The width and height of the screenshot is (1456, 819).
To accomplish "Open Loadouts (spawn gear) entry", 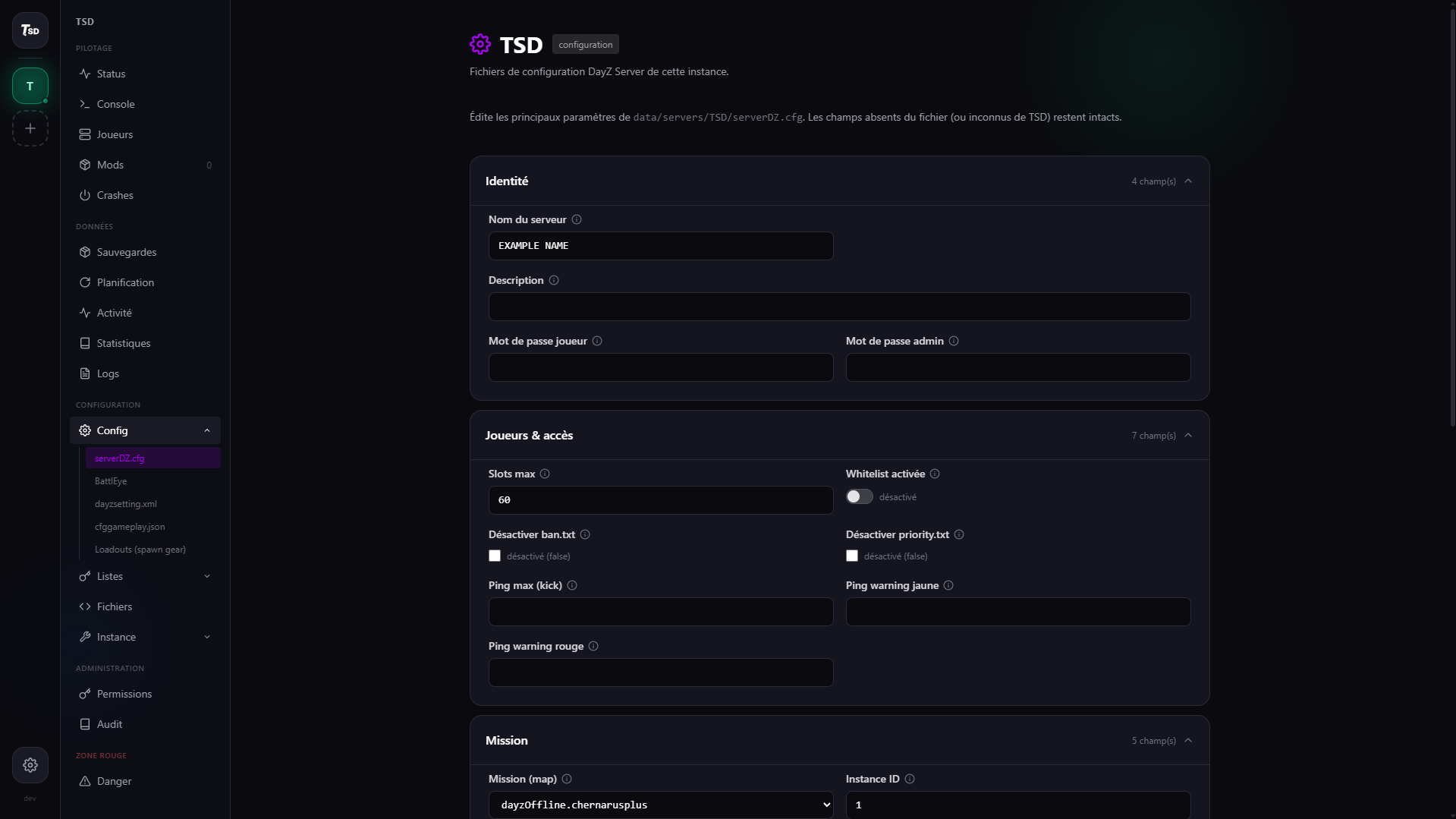I will tap(153, 549).
